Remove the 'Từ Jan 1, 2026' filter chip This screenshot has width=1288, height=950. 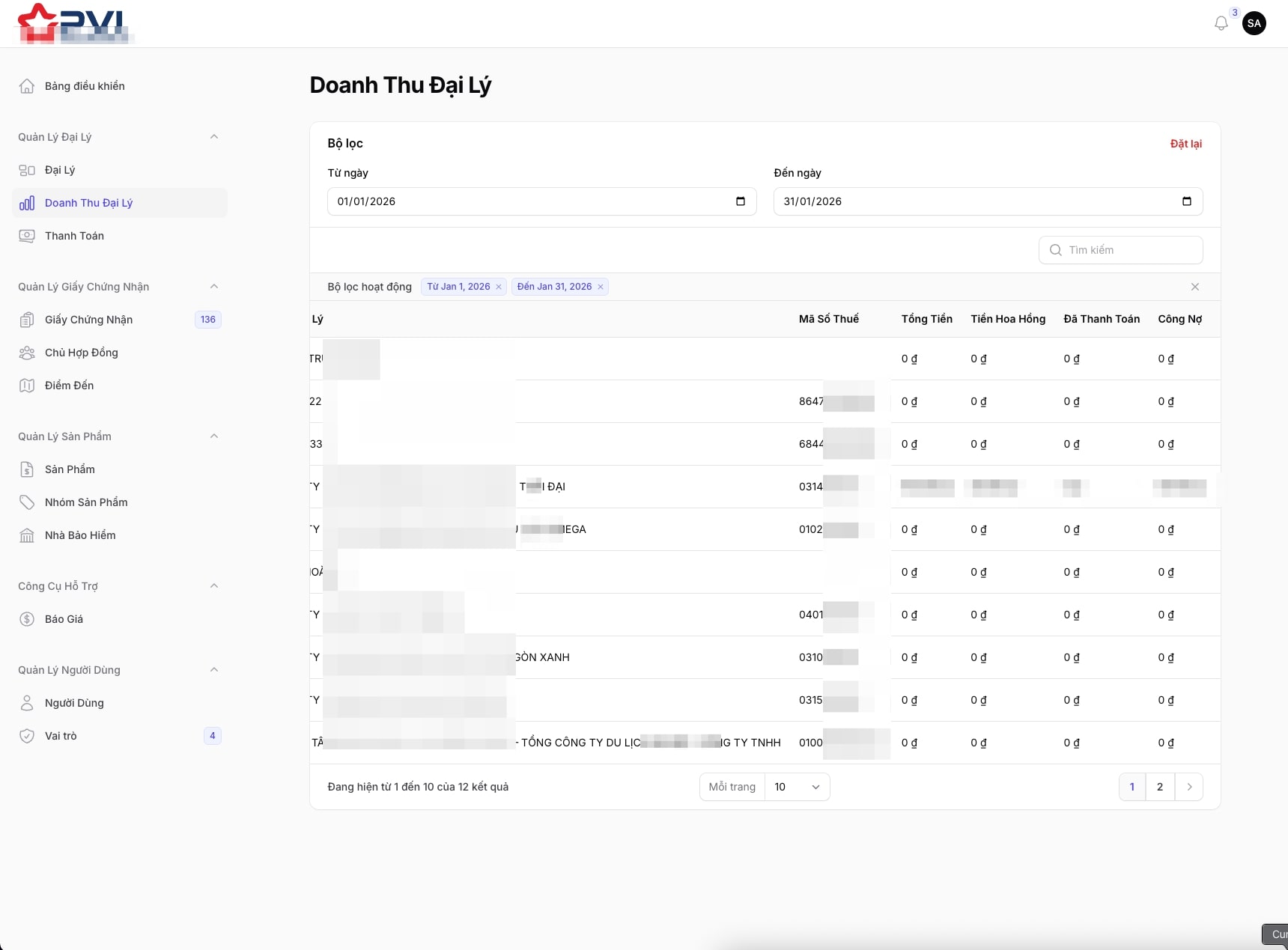coord(499,287)
